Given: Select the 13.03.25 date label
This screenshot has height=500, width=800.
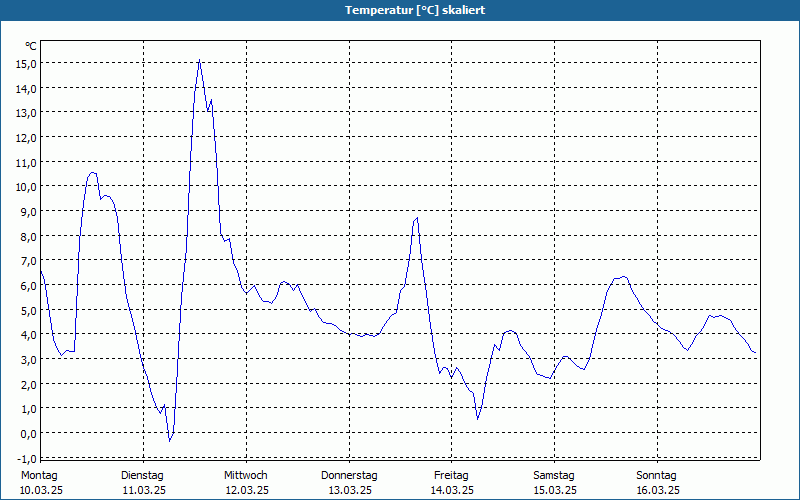Looking at the screenshot, I should [x=350, y=490].
